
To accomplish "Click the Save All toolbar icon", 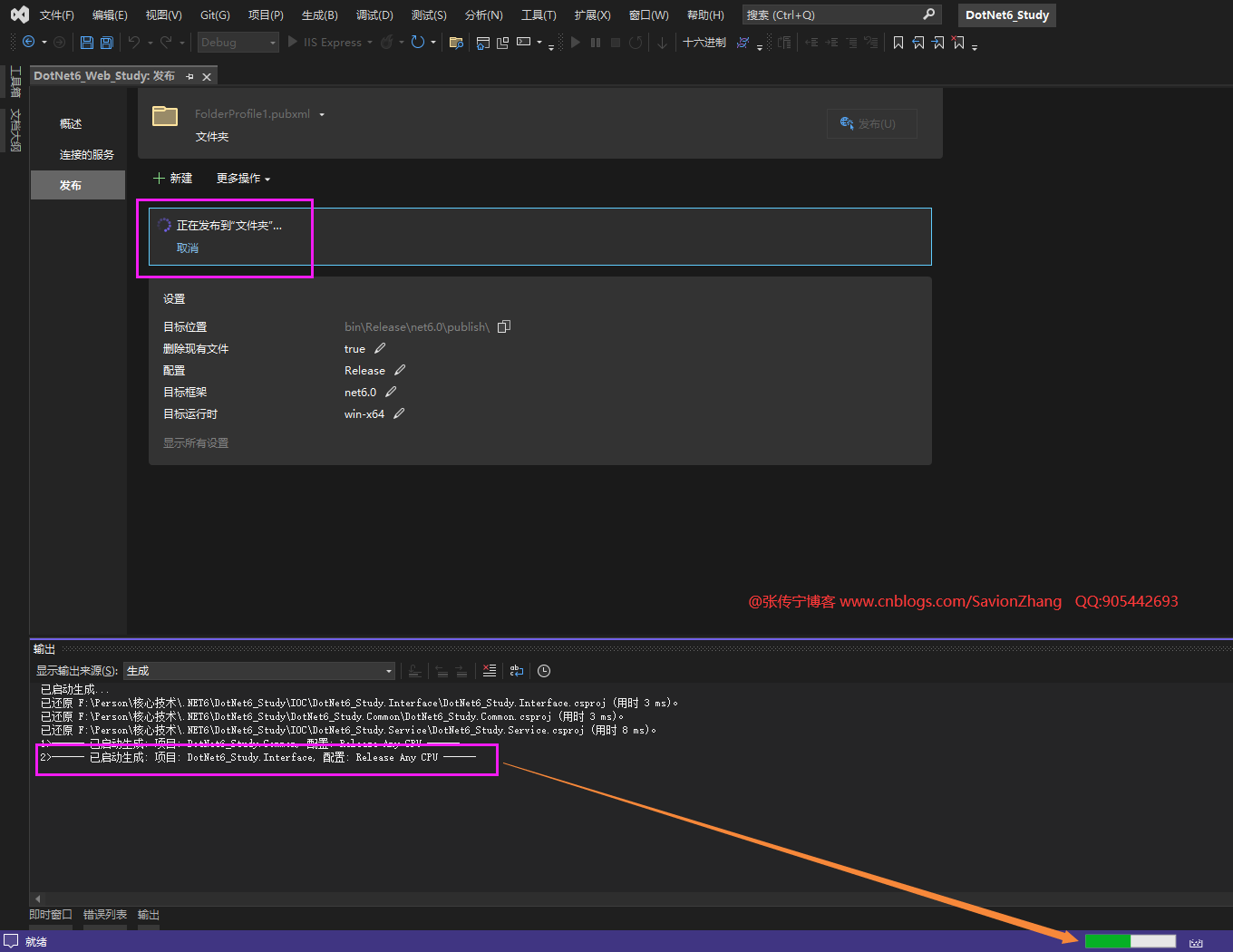I will click(x=107, y=43).
